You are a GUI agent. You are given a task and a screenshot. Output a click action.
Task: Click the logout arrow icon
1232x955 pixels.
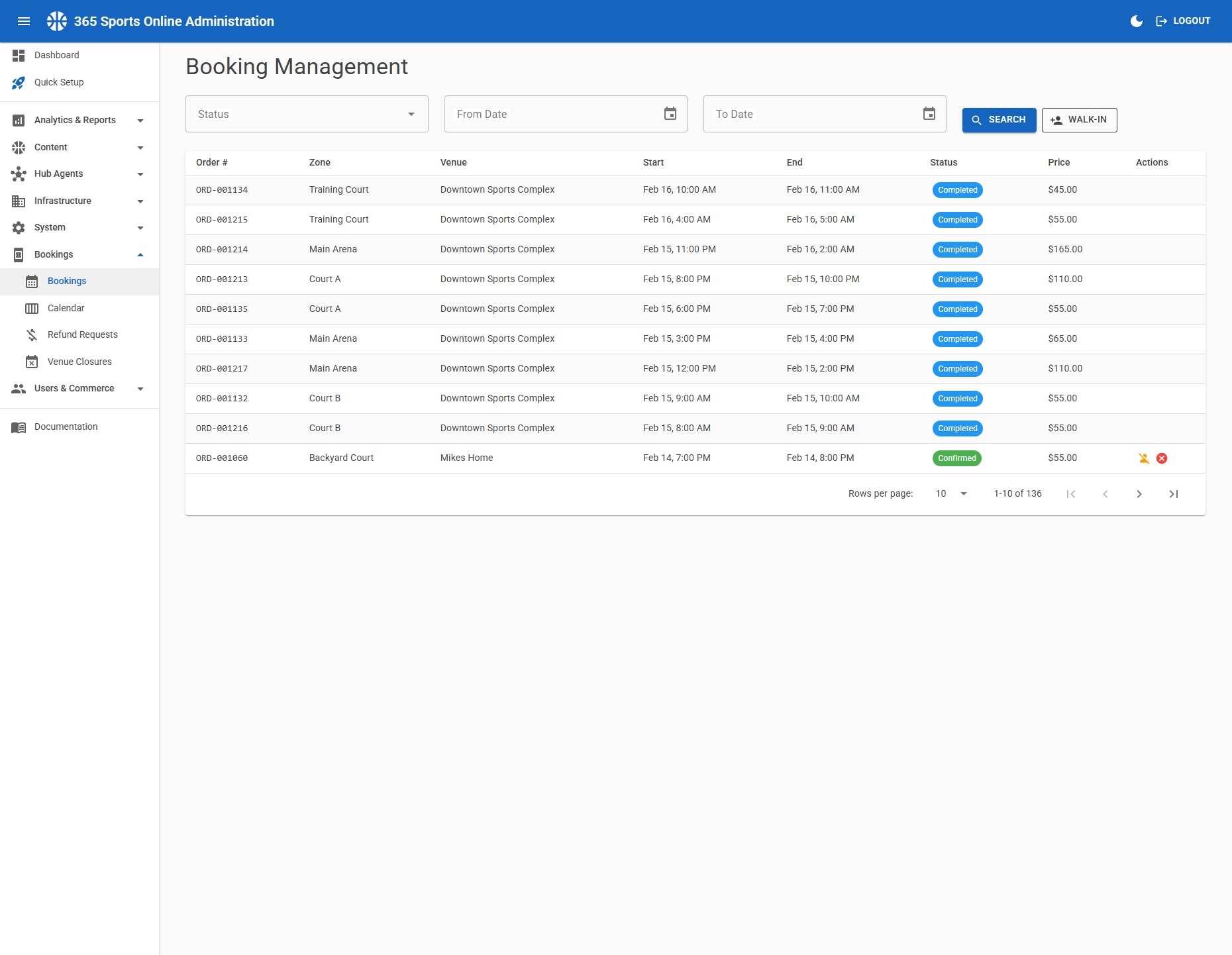(1162, 21)
